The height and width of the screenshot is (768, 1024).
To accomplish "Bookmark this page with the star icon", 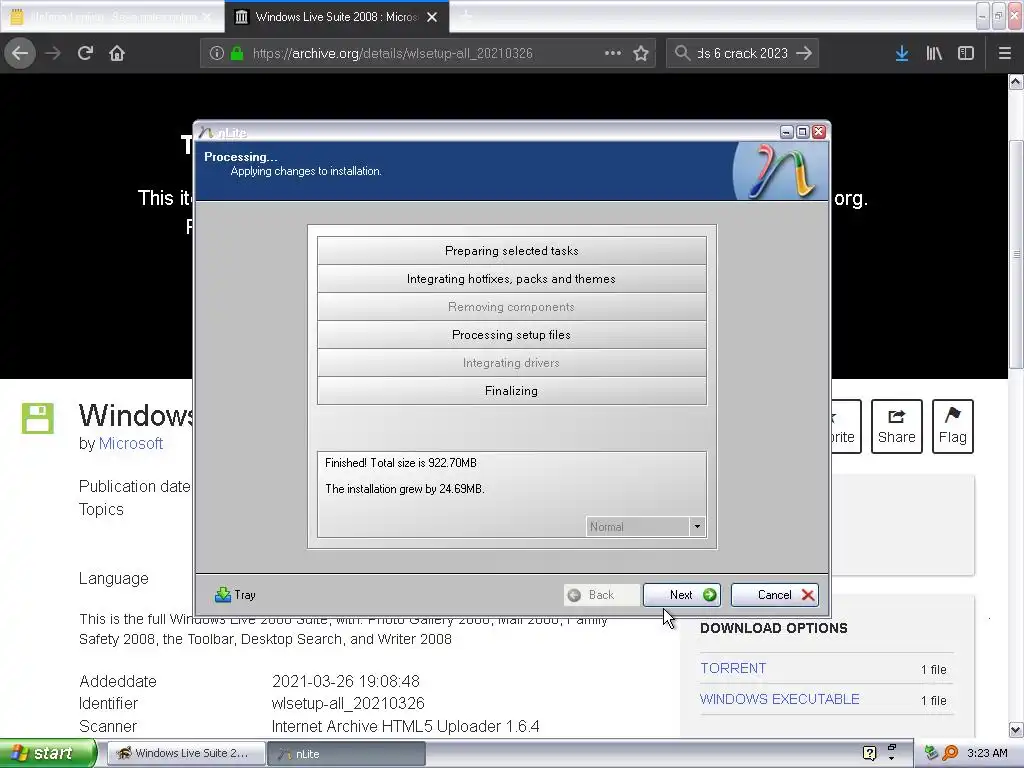I will [x=641, y=53].
